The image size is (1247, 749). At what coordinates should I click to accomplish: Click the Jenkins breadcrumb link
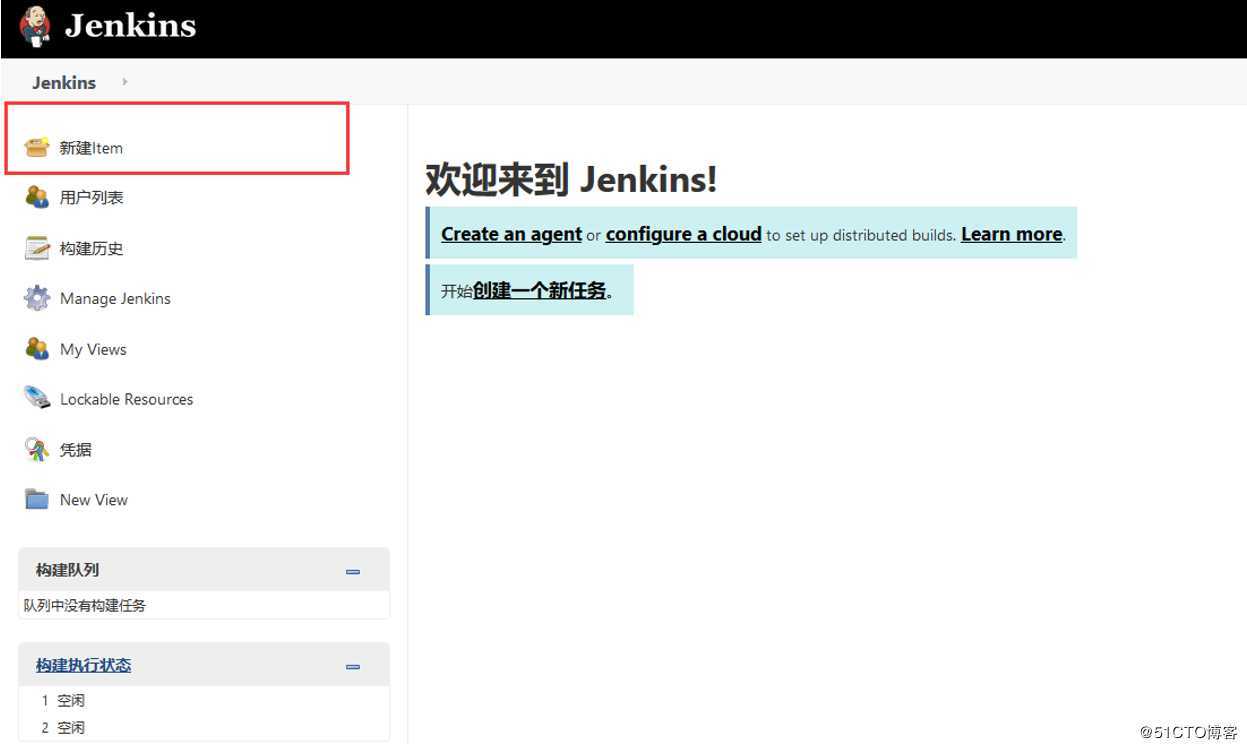[x=64, y=82]
